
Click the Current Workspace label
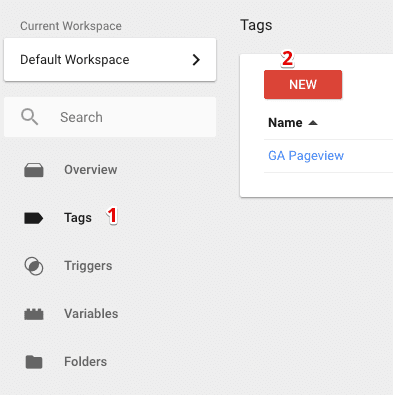point(71,26)
